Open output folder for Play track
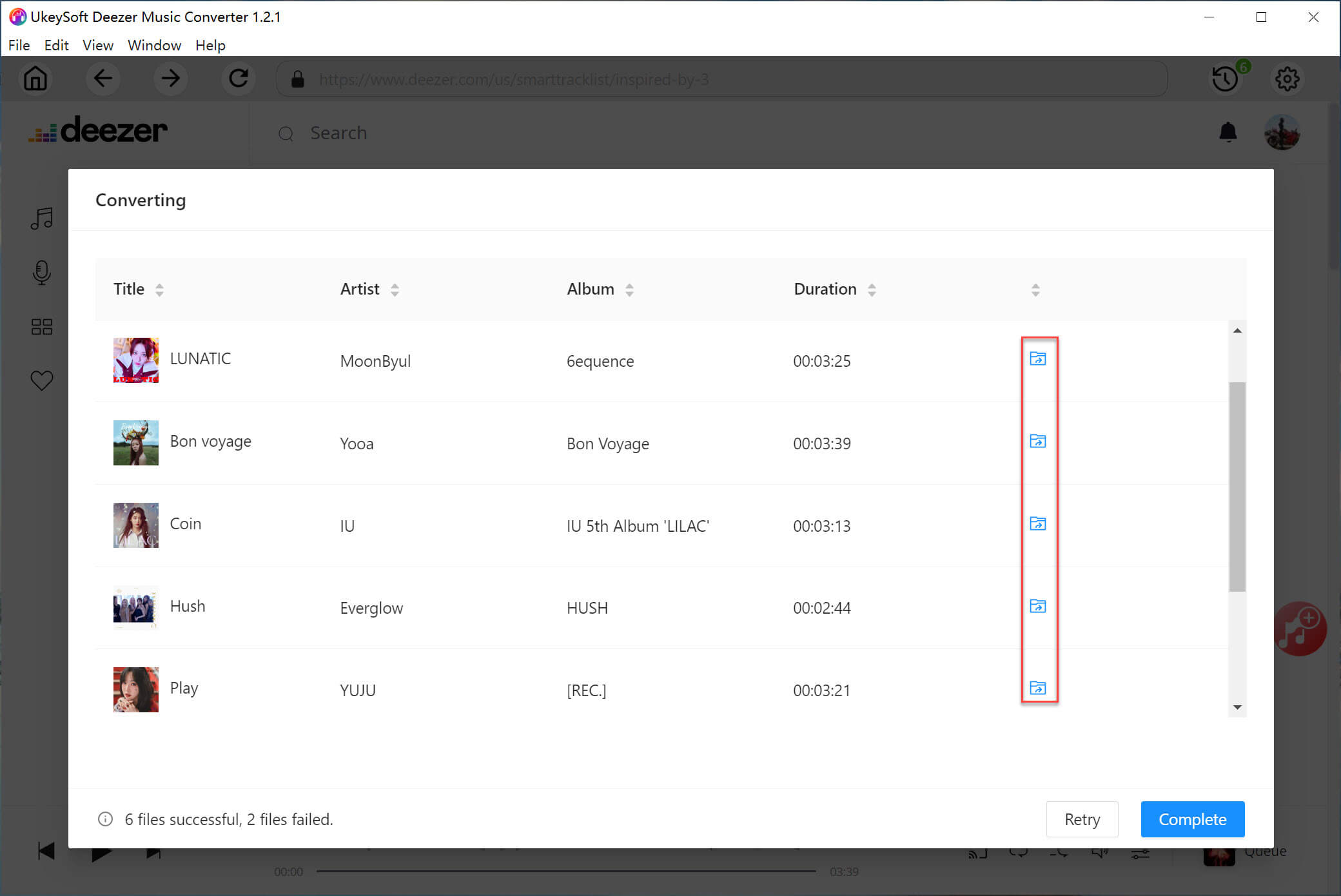Screen dimensions: 1341x896 pyautogui.click(x=1037, y=688)
